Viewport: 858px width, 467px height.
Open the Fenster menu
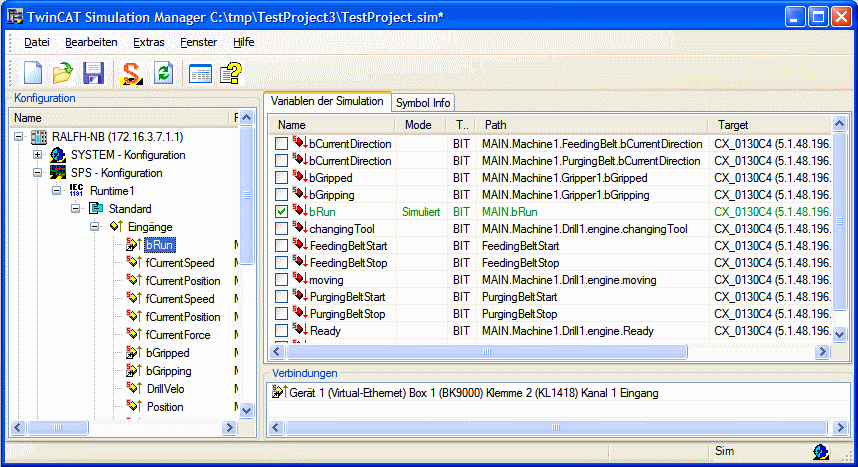click(199, 42)
